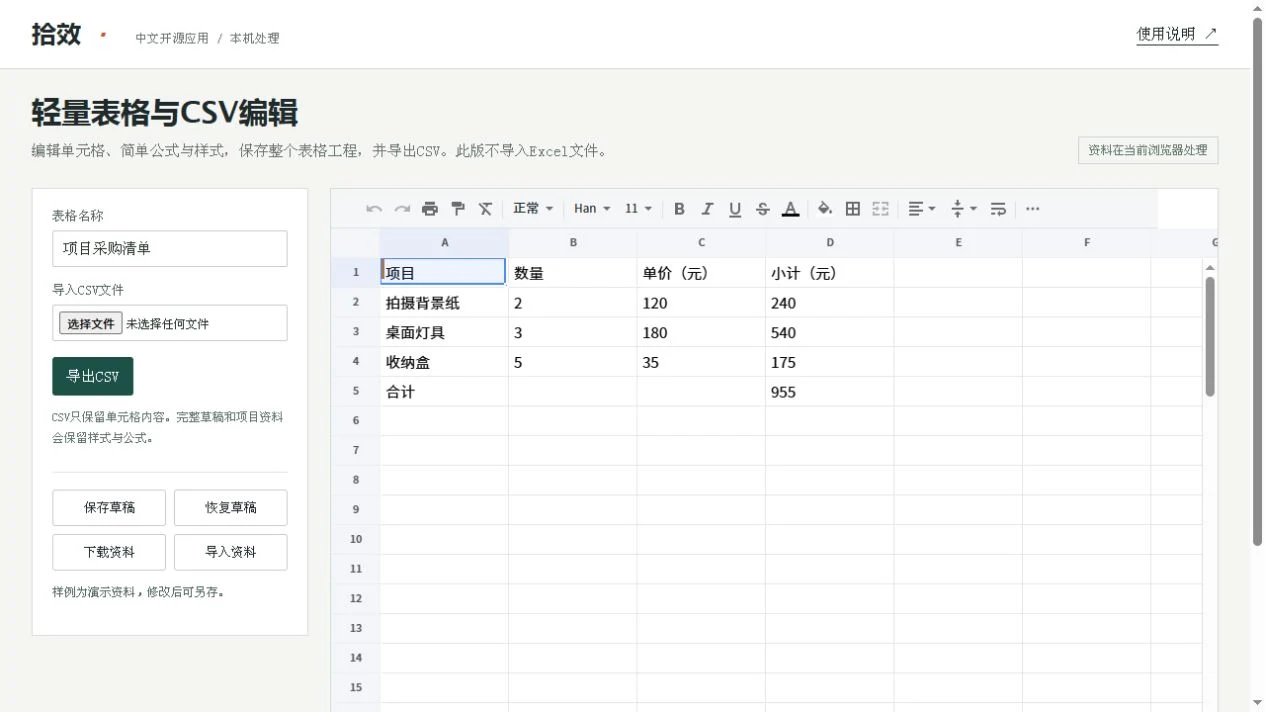This screenshot has height=712, width=1265.
Task: Select cell containing 桌面灯具
Action: click(444, 332)
